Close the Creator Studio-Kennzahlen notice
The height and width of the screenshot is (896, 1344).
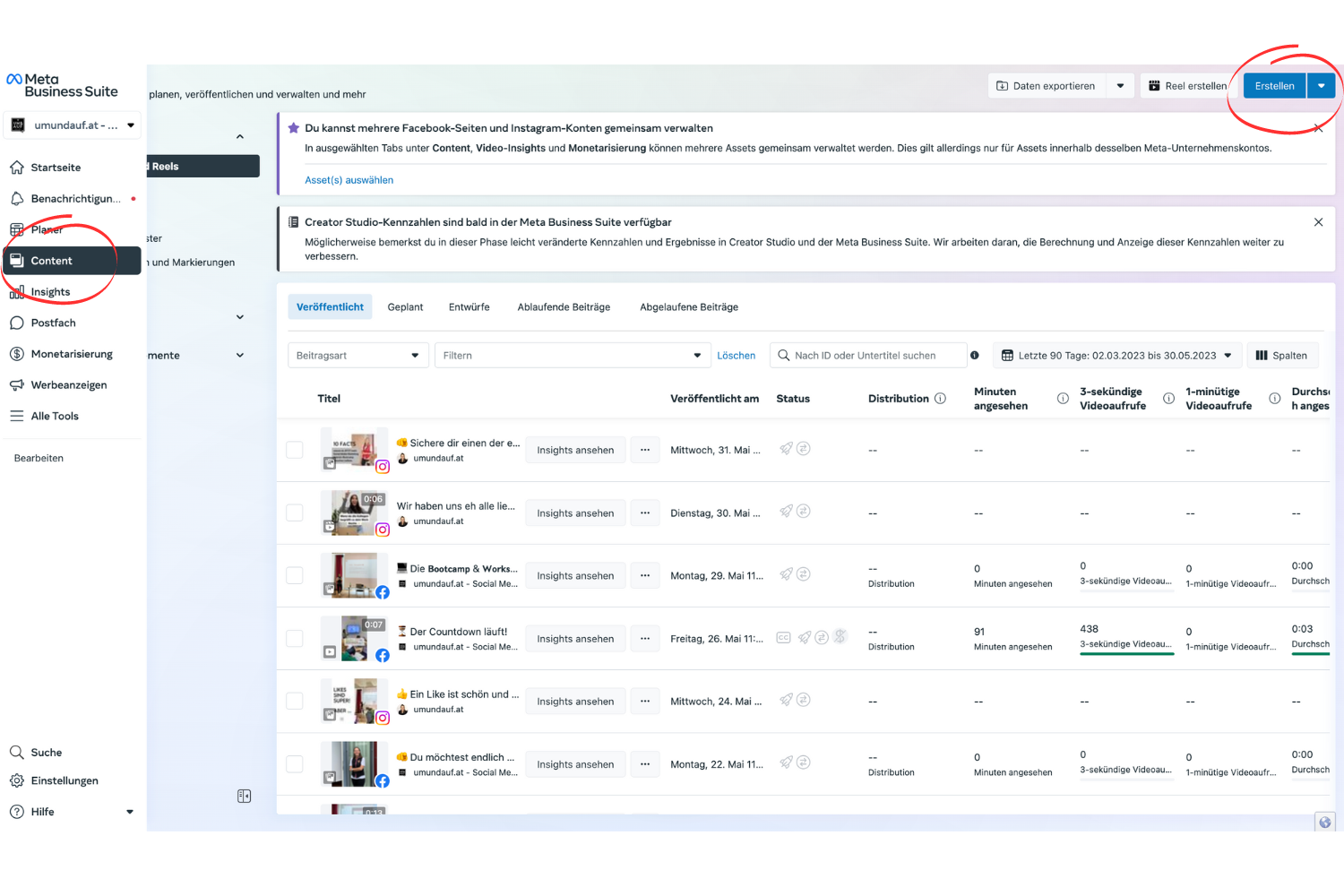(1318, 222)
